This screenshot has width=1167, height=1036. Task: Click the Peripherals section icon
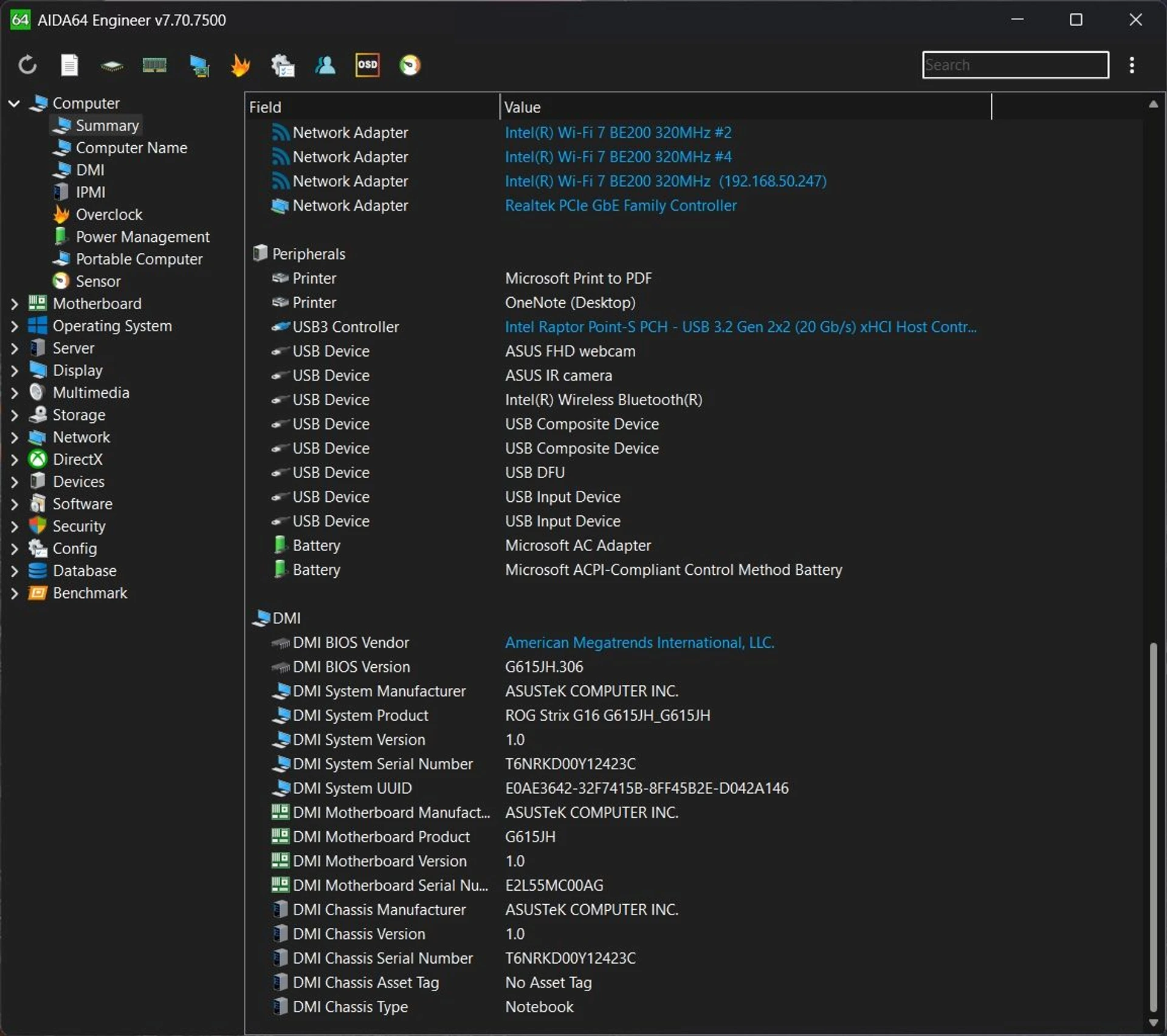pos(260,253)
